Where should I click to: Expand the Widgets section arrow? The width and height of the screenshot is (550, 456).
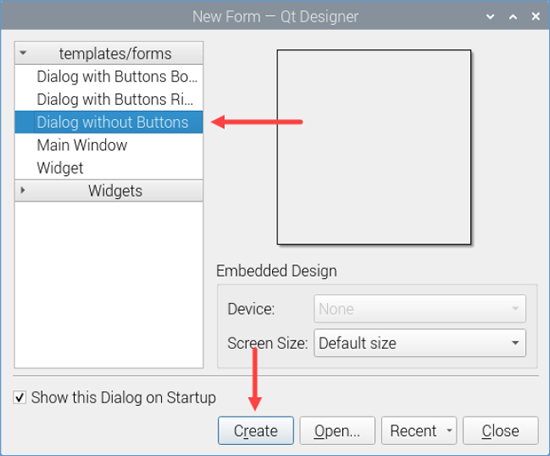(22, 190)
